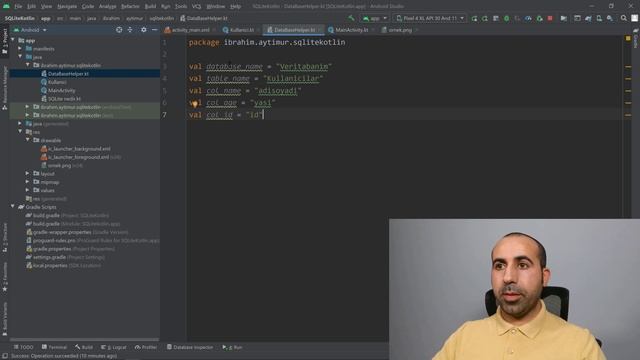This screenshot has width=640, height=360.
Task: Open the File menu
Action: [18, 7]
